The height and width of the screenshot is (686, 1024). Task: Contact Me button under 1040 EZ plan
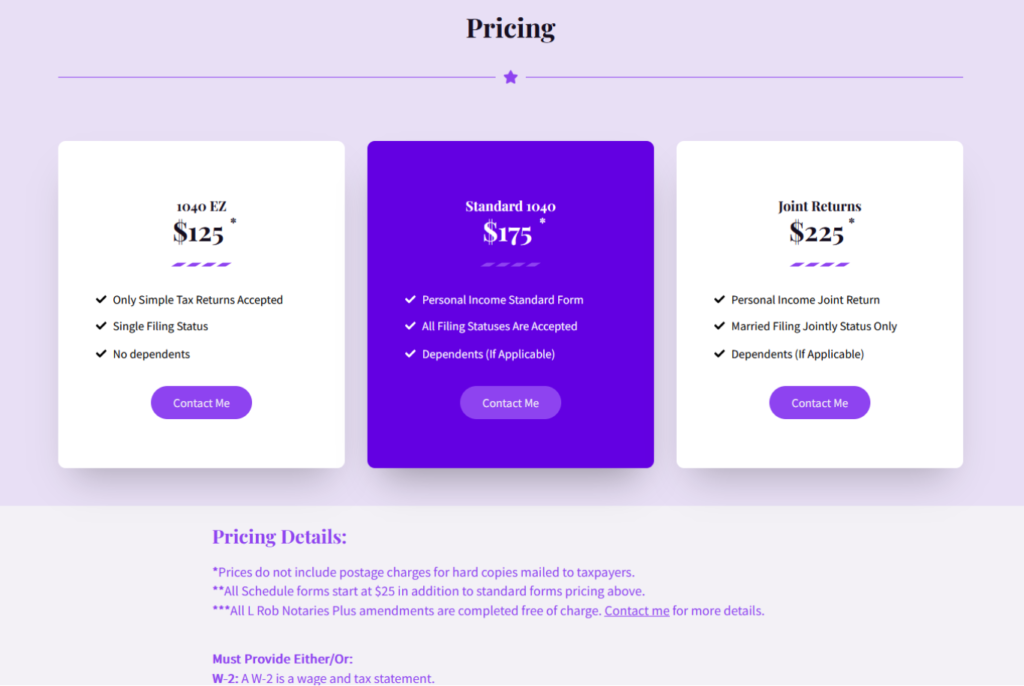tap(201, 402)
